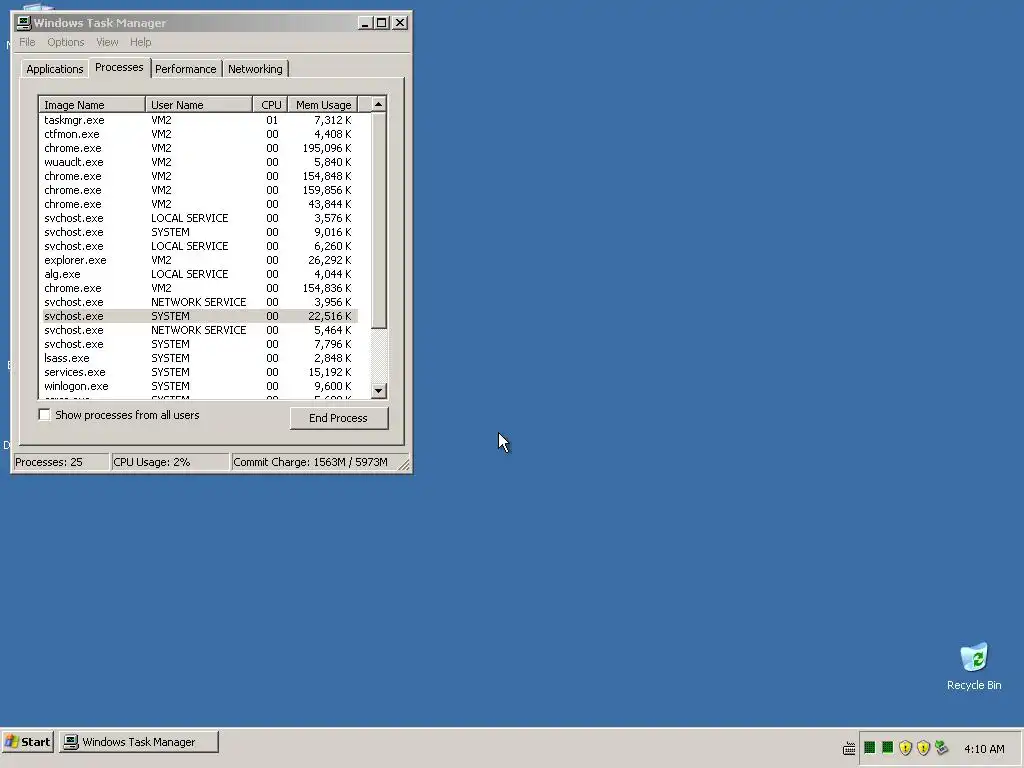1024x768 pixels.
Task: Select the Processes tab
Action: click(119, 67)
